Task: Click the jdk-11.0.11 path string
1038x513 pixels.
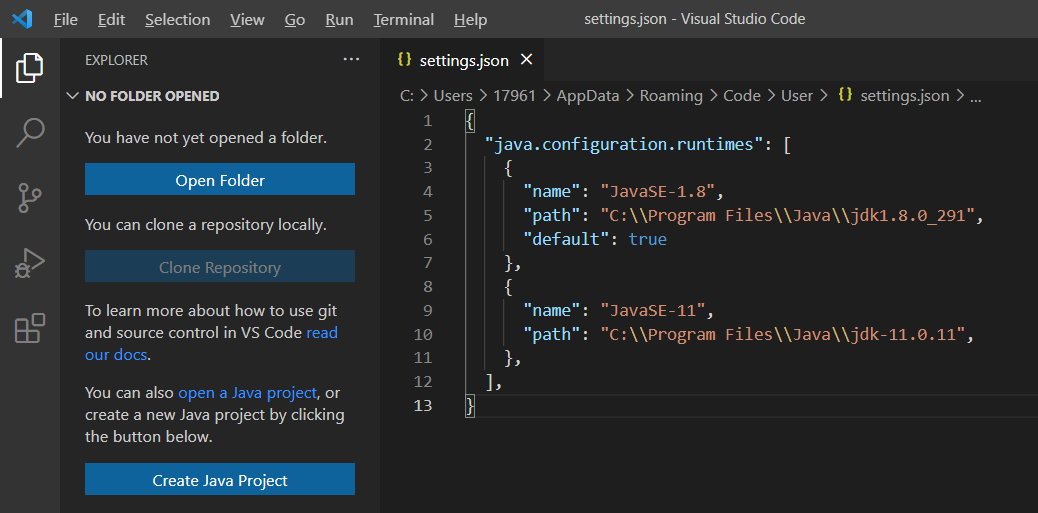Action: (x=783, y=334)
